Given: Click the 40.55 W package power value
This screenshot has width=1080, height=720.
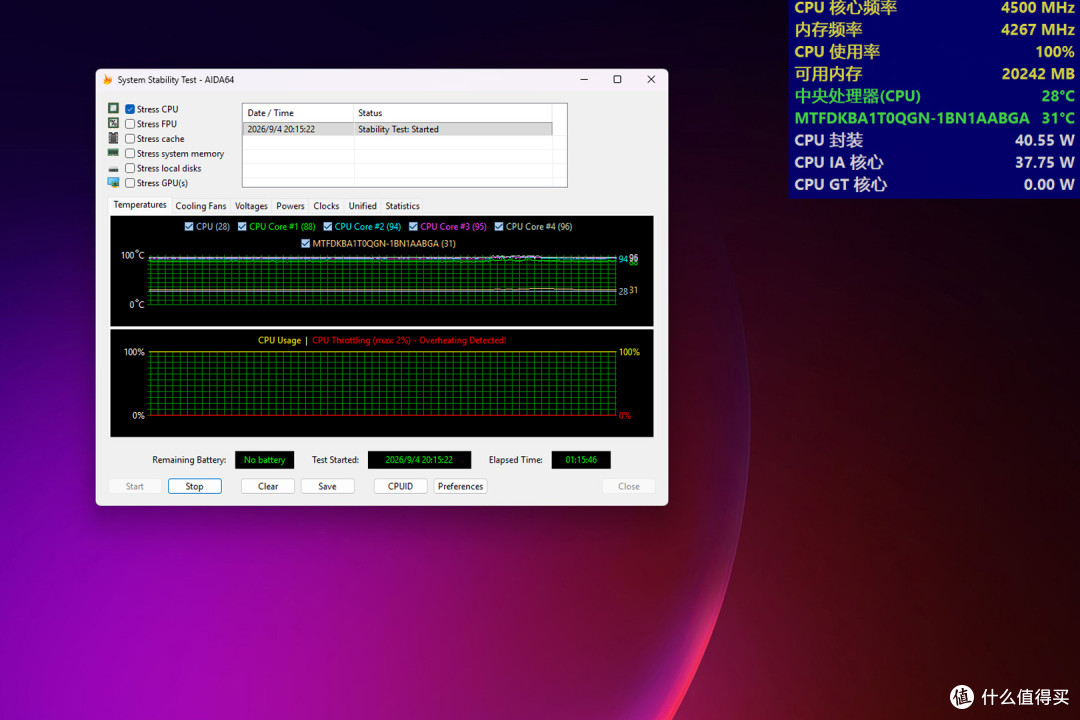Looking at the screenshot, I should coord(1044,140).
